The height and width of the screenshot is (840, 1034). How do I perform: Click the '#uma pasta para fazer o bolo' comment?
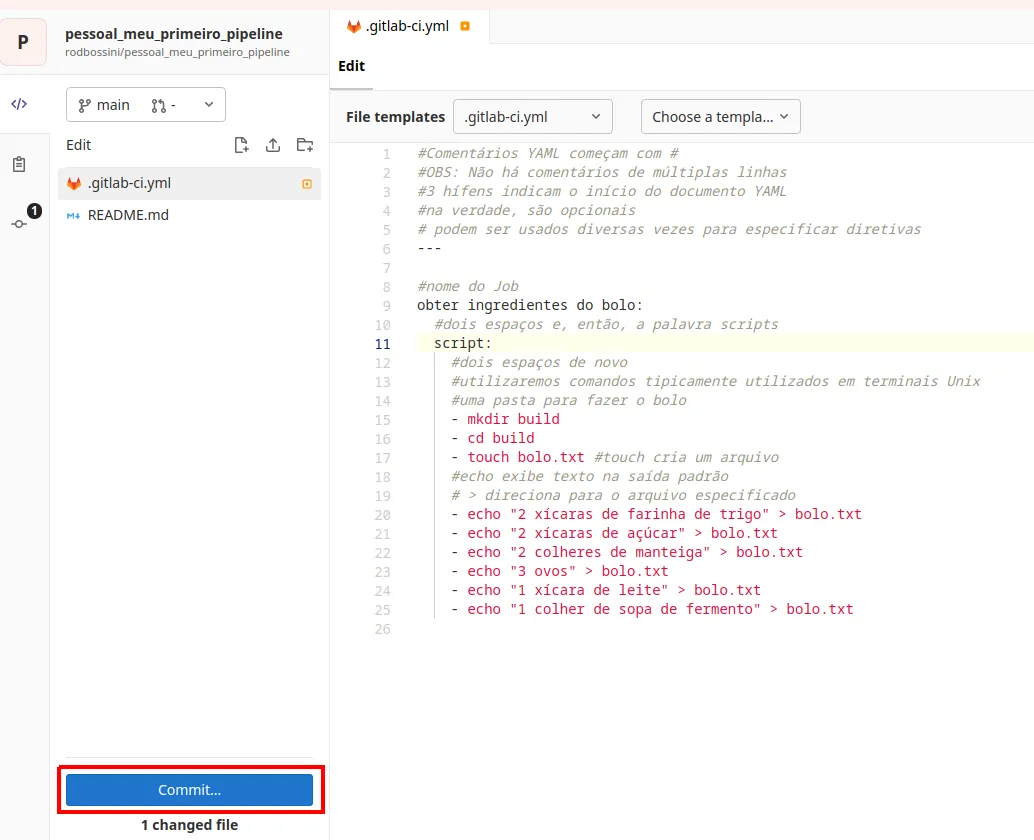(568, 400)
